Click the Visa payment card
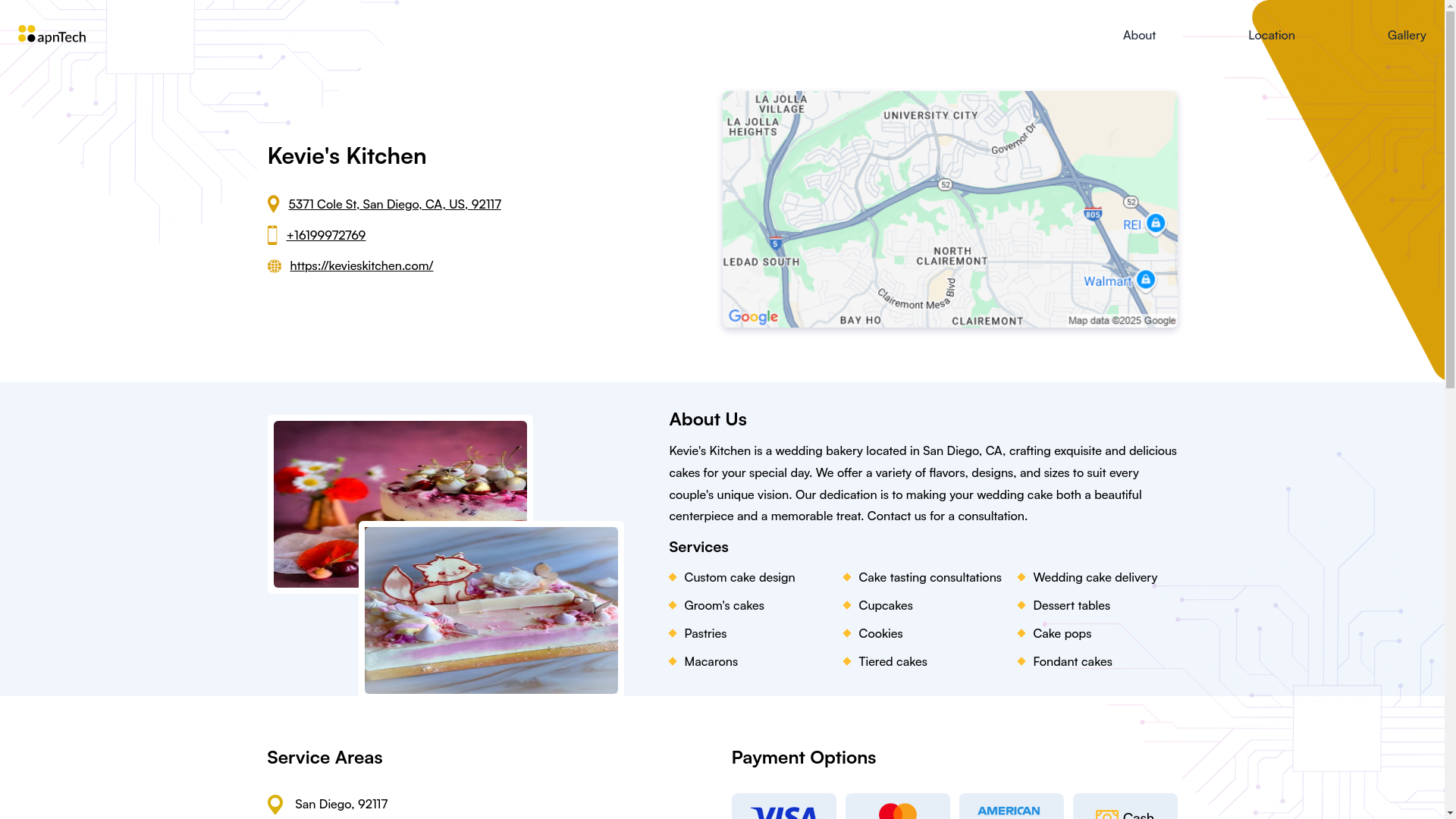Screen dimensions: 1456x819 (783, 806)
